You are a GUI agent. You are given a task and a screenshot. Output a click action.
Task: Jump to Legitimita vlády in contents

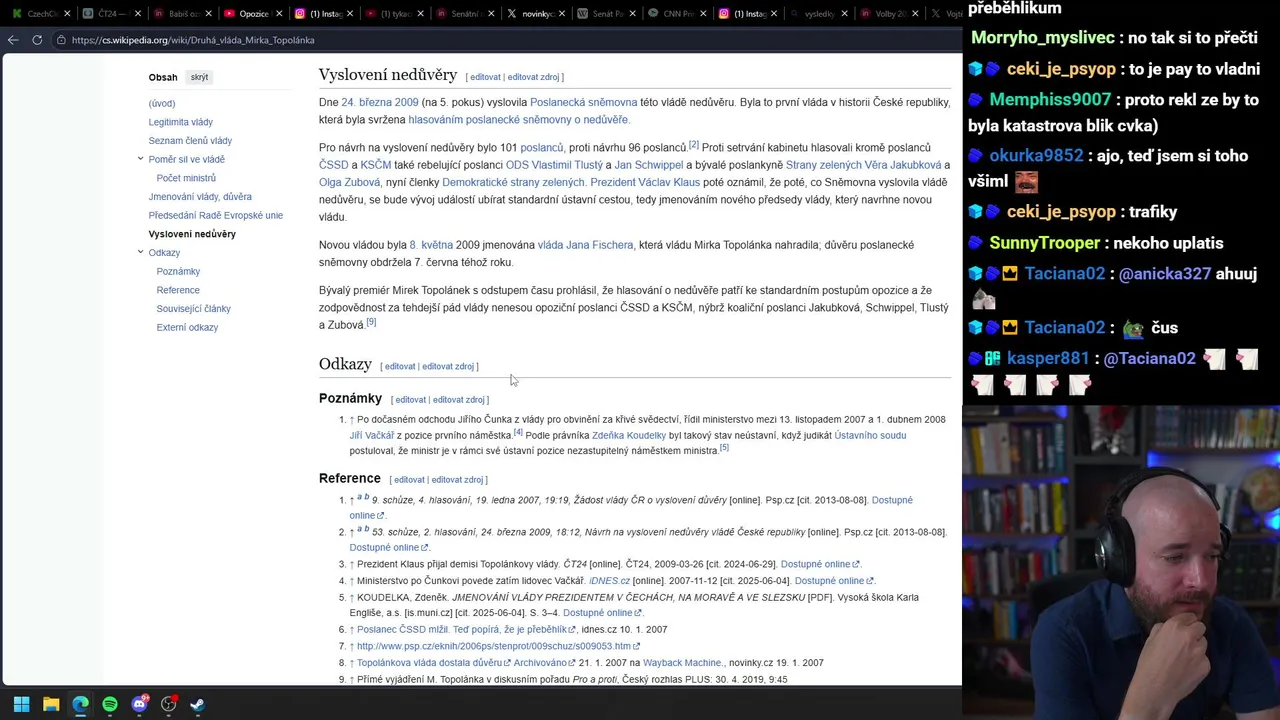click(x=181, y=122)
